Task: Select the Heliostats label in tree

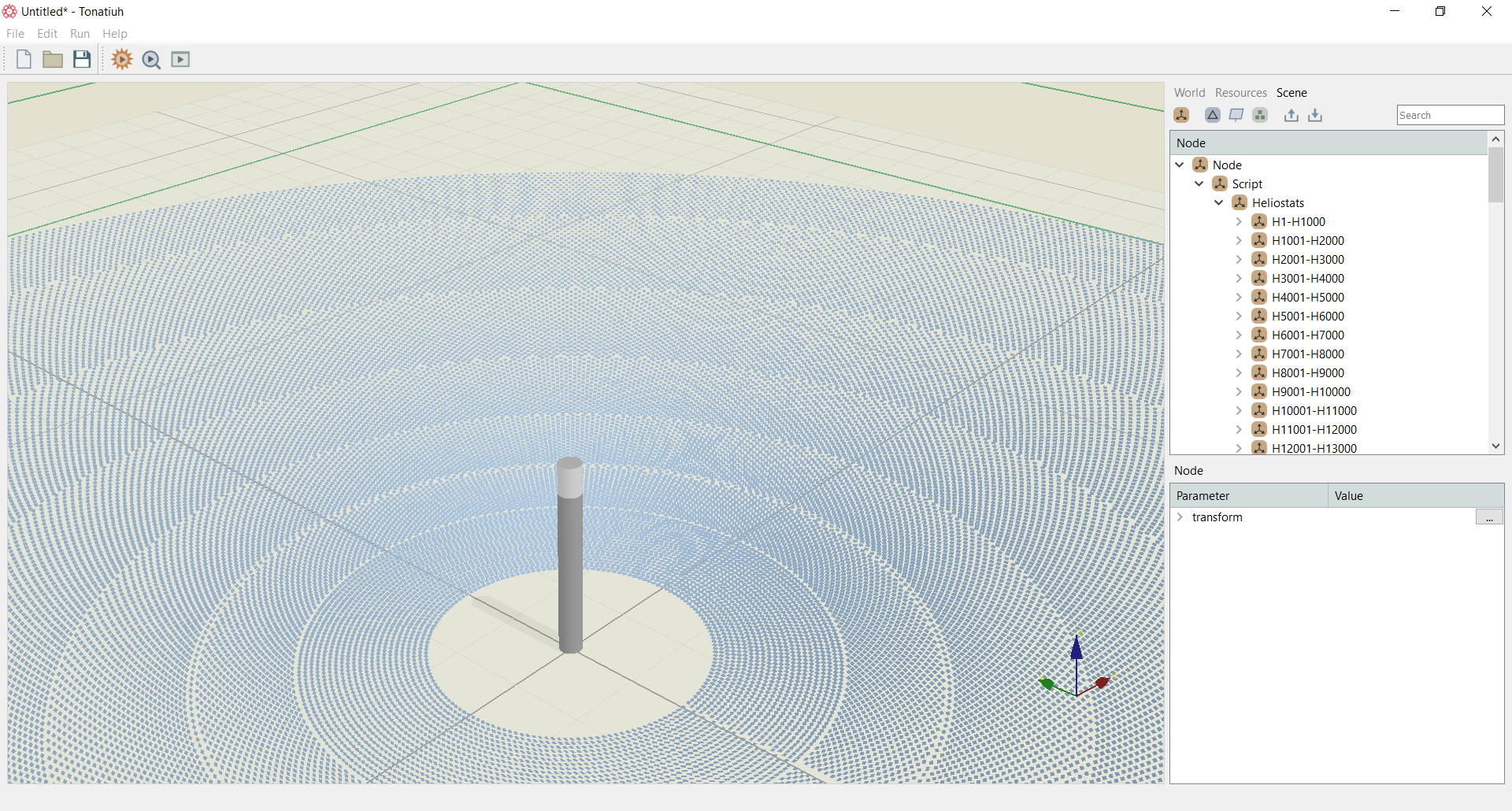Action: coord(1278,202)
